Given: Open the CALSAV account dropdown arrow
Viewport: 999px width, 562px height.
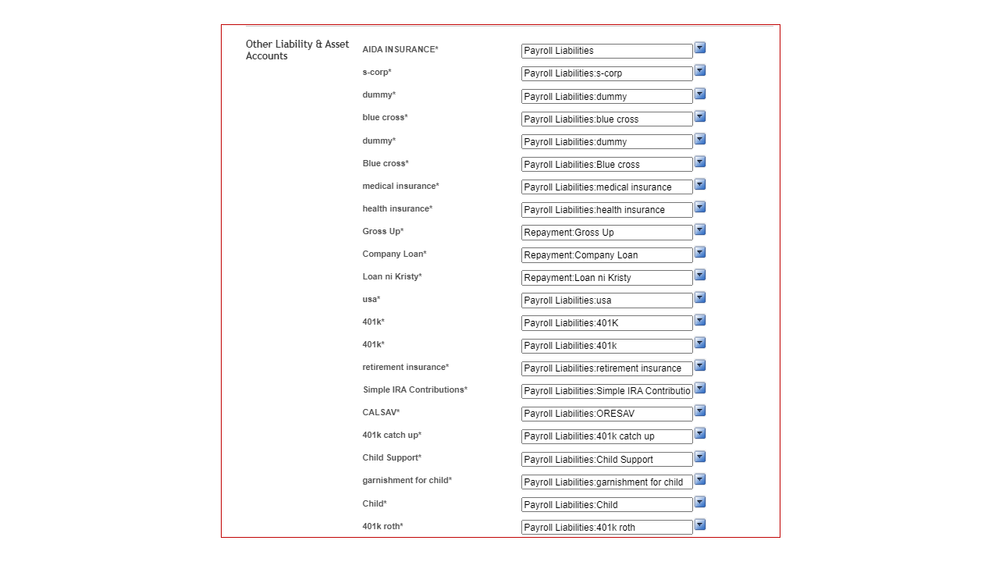Looking at the screenshot, I should point(700,411).
